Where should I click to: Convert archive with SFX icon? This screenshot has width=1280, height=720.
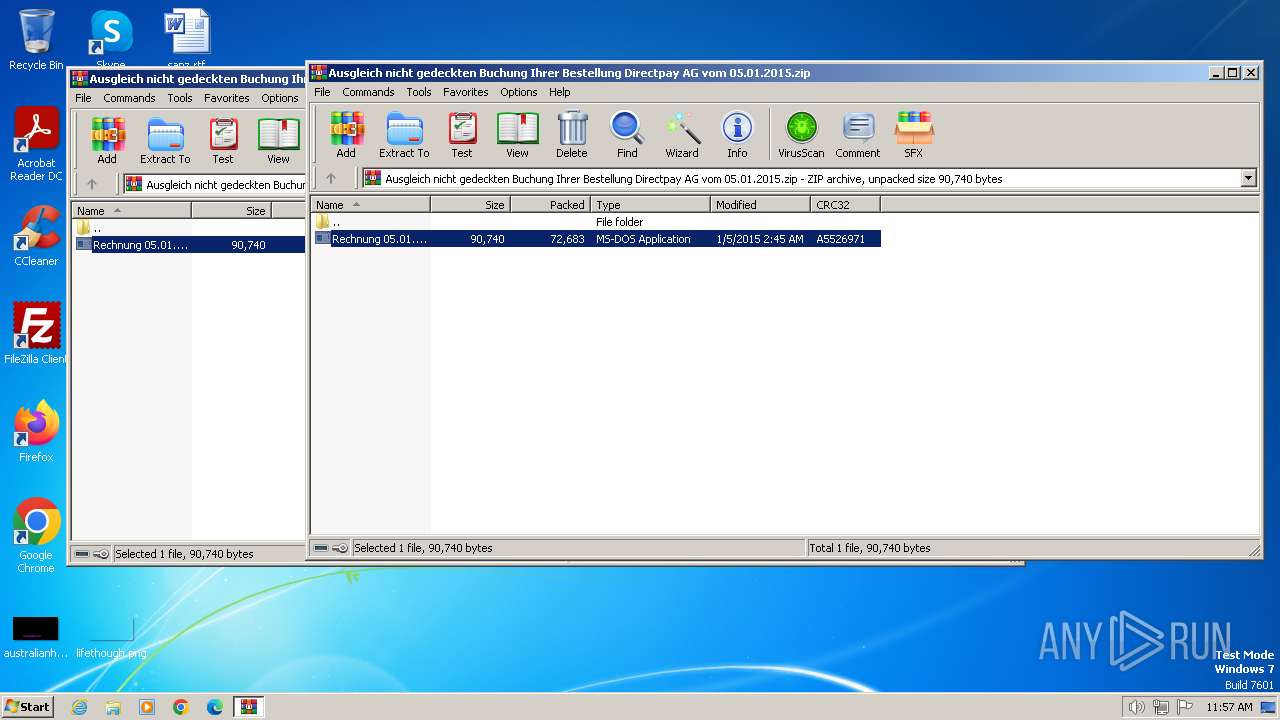click(914, 134)
